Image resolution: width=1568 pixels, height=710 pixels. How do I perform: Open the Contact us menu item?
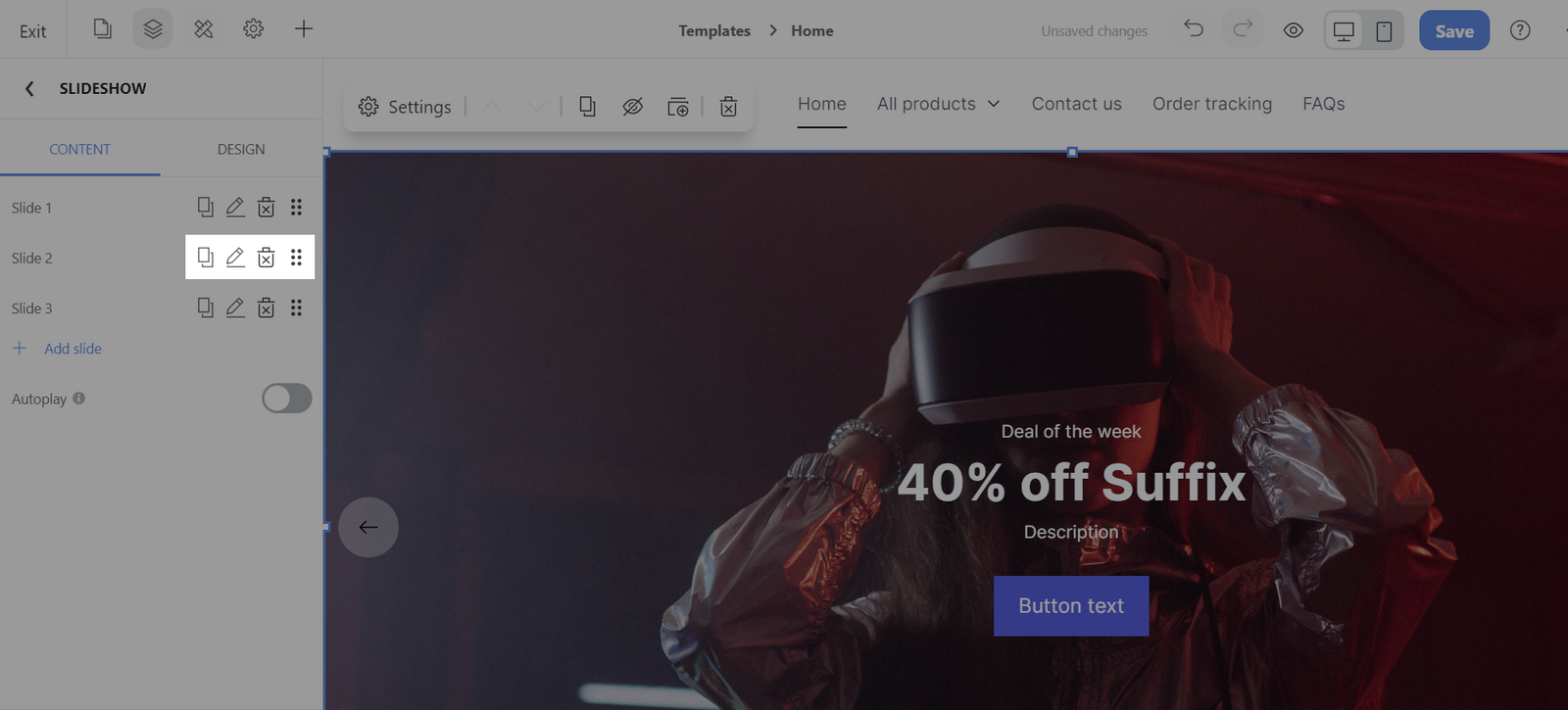click(x=1076, y=104)
